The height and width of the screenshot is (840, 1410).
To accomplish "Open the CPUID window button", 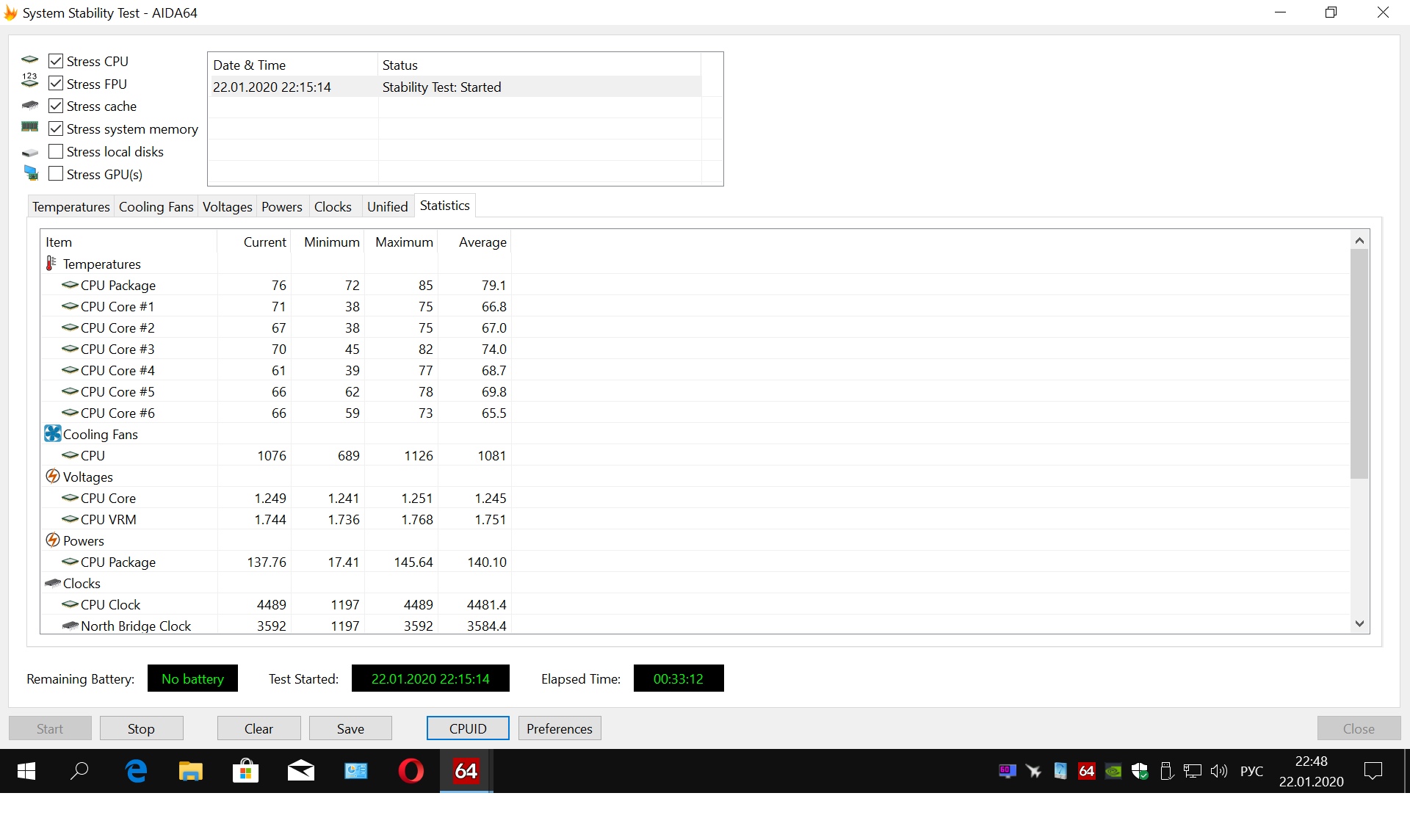I will pyautogui.click(x=468, y=728).
